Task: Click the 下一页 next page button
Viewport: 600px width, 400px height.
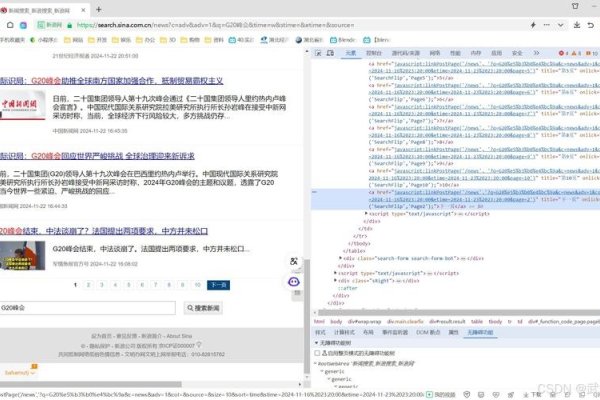Action: click(x=218, y=285)
